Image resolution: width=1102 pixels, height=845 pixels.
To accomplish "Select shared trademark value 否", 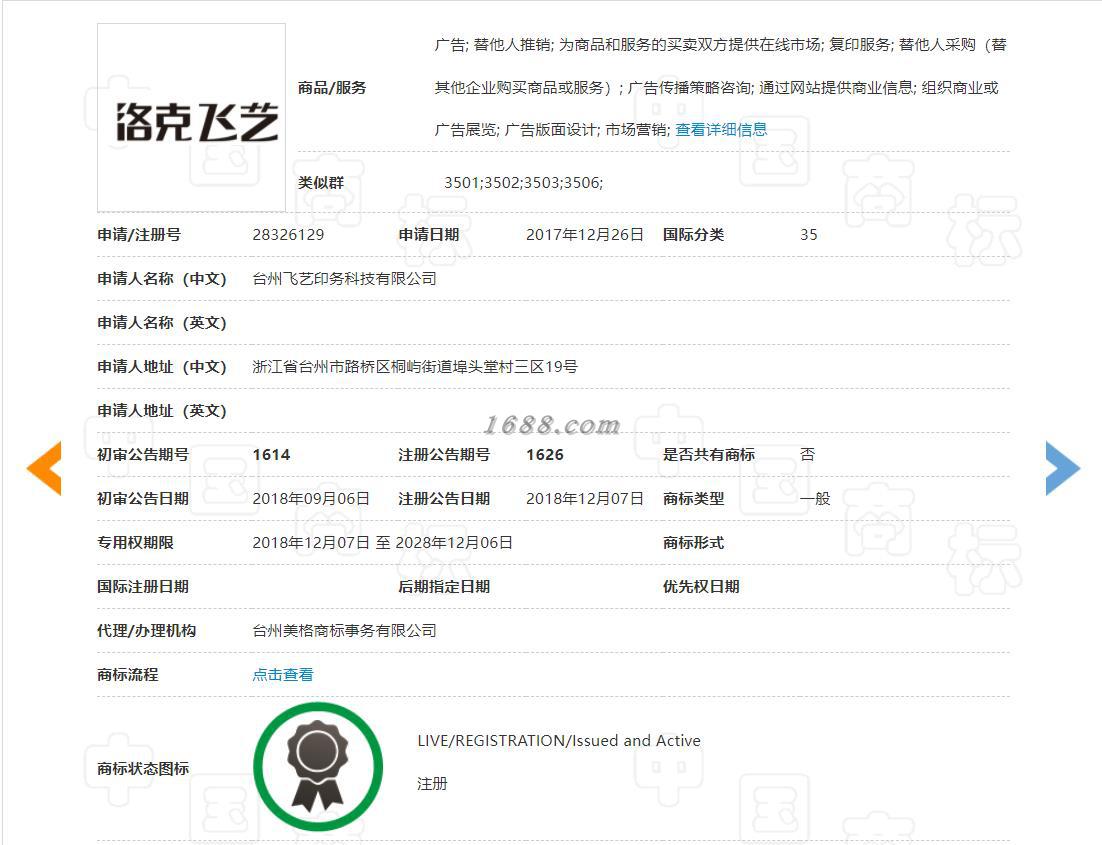I will click(x=808, y=455).
